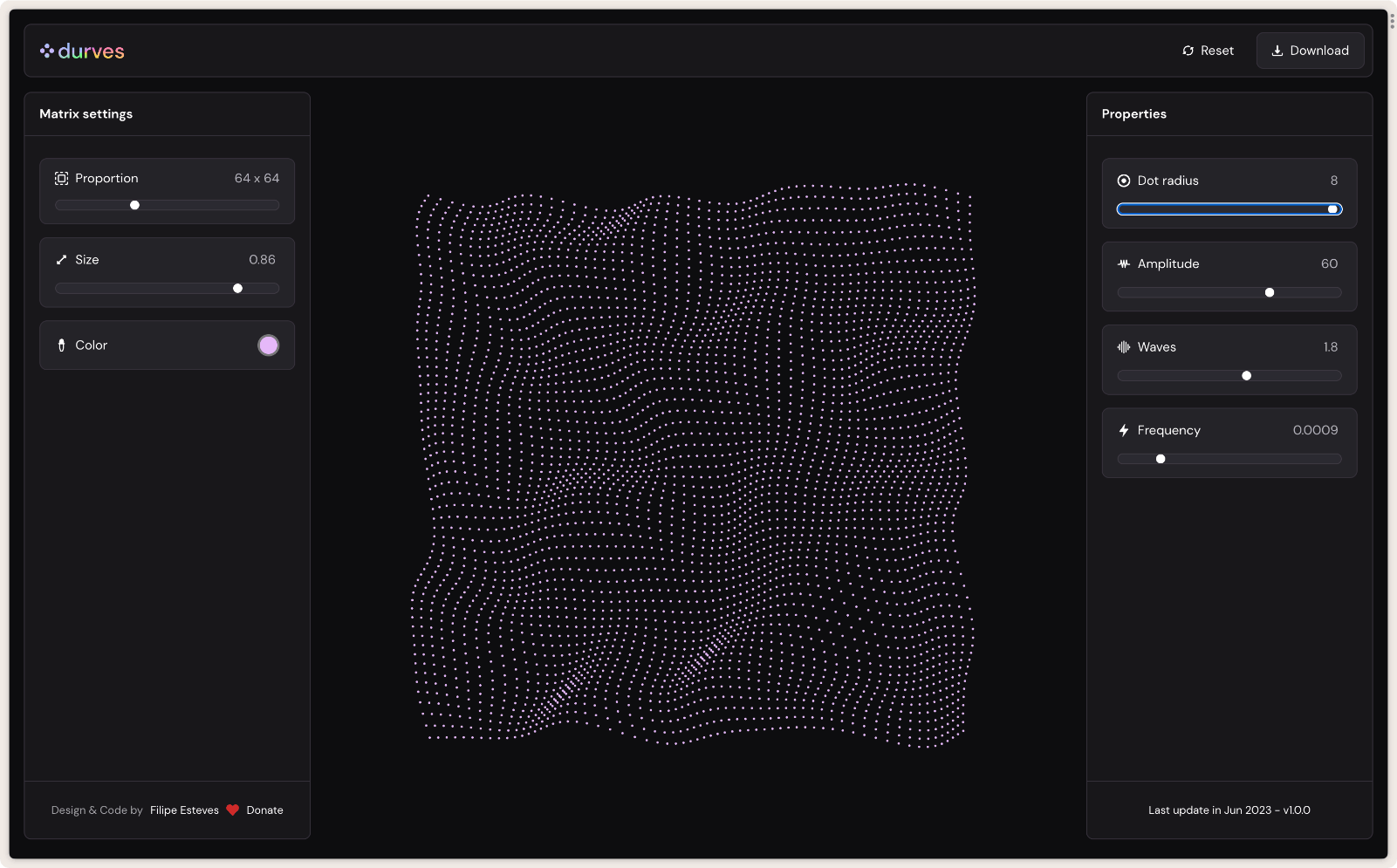This screenshot has width=1397, height=868.
Task: Click the durves logo icon
Action: click(x=47, y=51)
